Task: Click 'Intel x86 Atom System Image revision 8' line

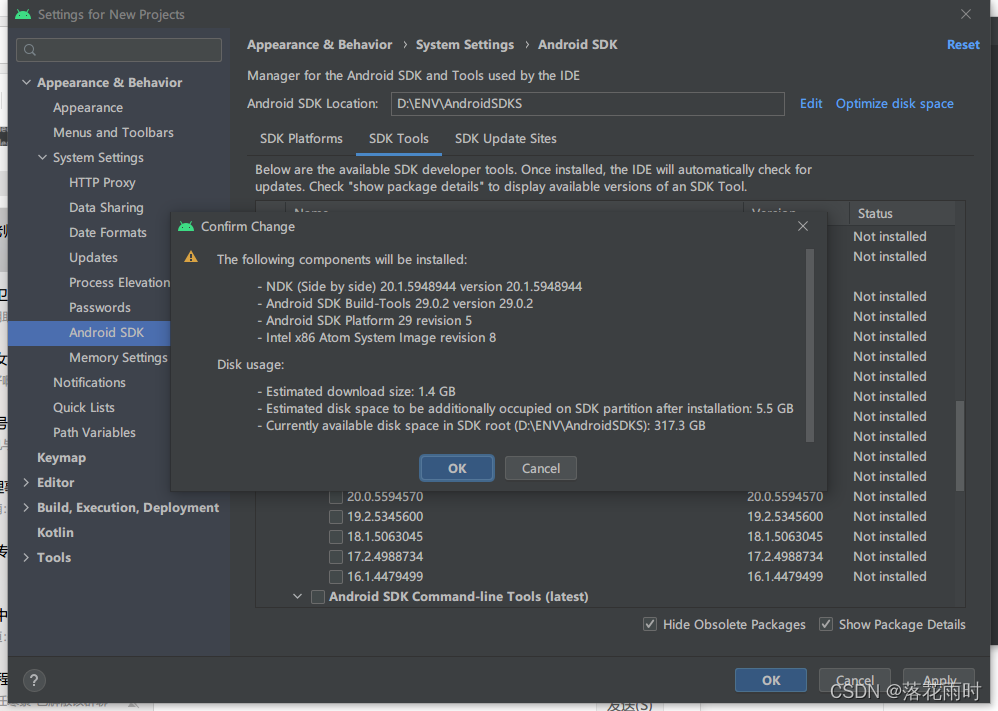Action: 381,338
